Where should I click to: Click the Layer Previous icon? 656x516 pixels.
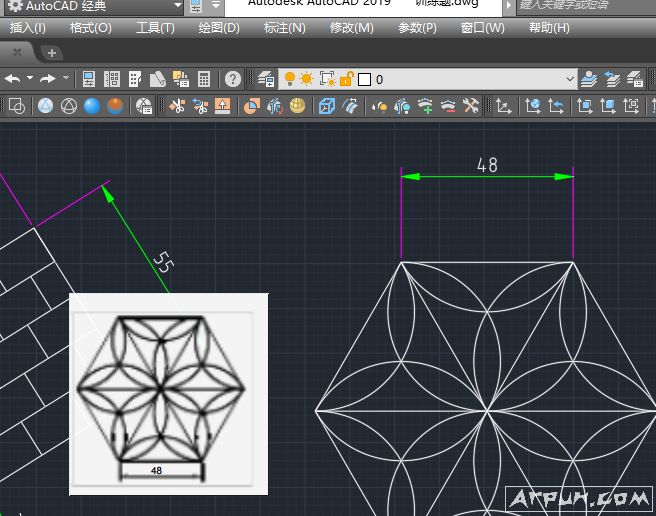pyautogui.click(x=612, y=79)
